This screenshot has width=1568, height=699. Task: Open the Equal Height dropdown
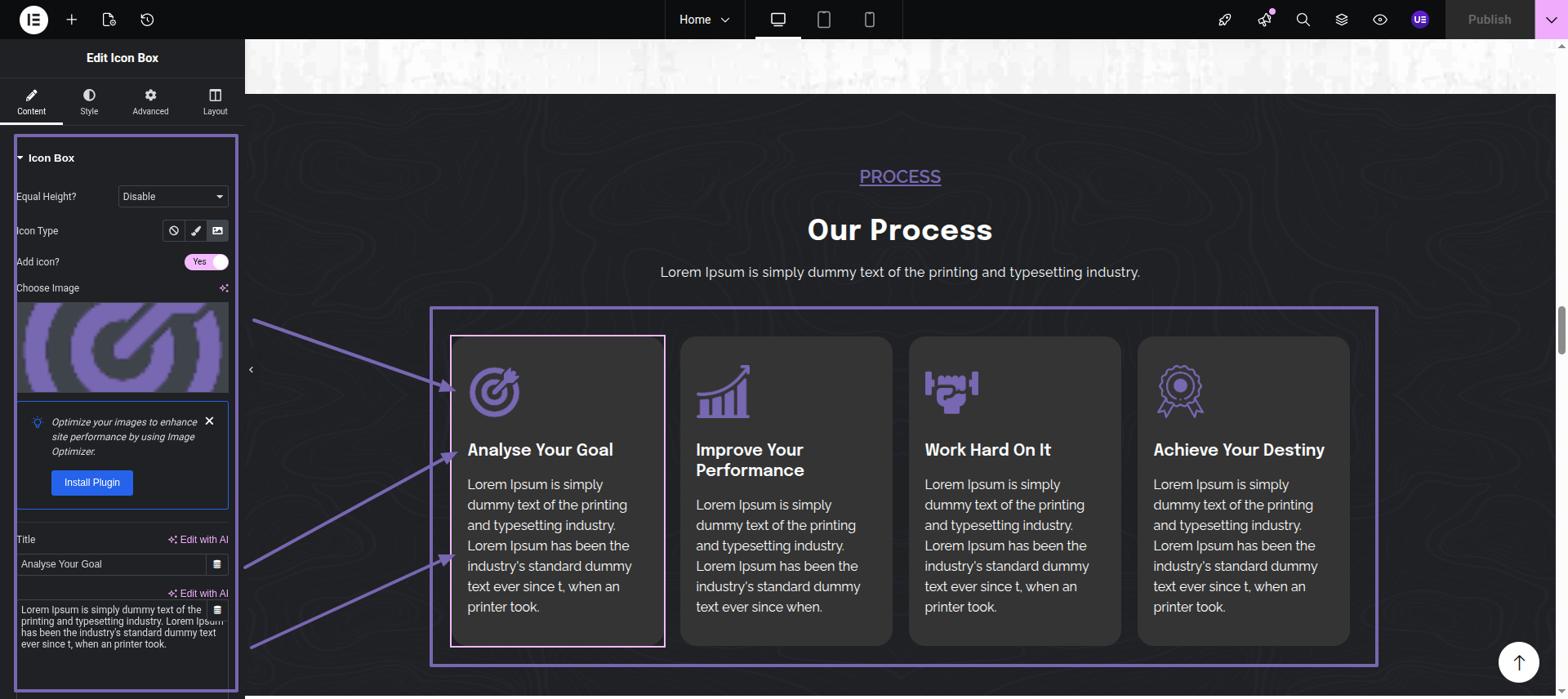click(173, 197)
